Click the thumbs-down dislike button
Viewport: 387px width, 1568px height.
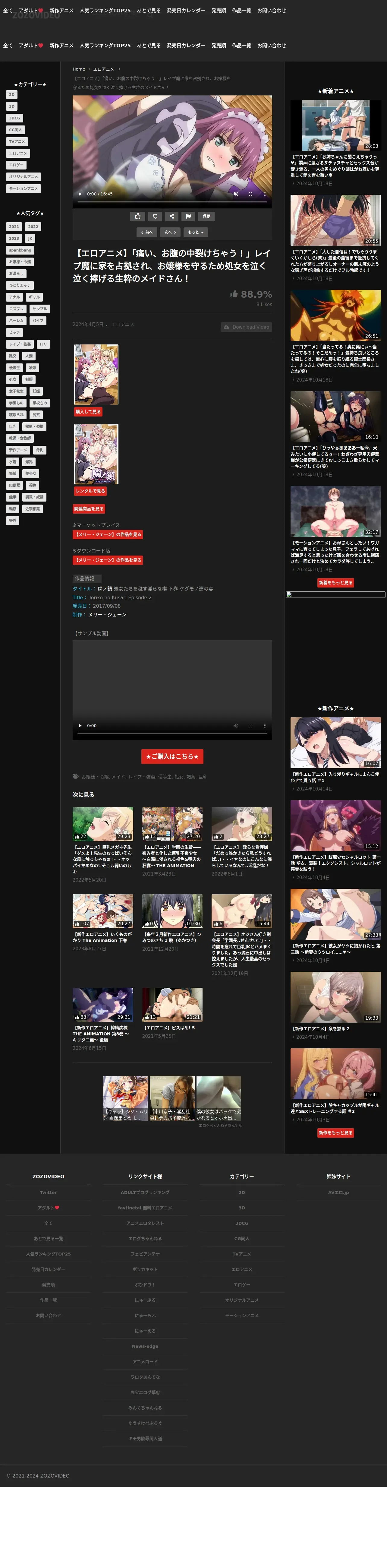[x=155, y=216]
